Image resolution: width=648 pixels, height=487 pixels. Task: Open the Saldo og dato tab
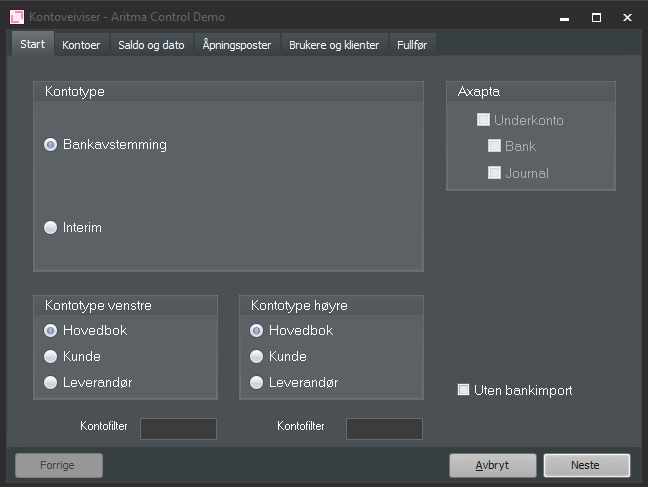[152, 45]
